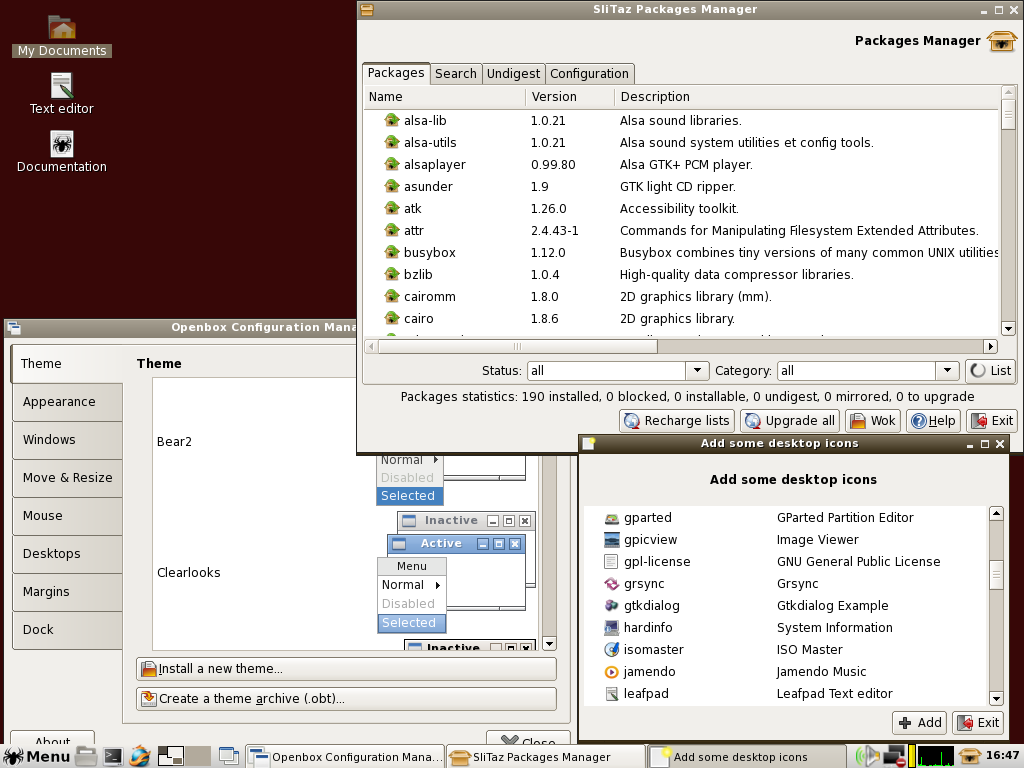Click the Wok button
Screen dimensions: 1024x768
pyautogui.click(x=873, y=421)
